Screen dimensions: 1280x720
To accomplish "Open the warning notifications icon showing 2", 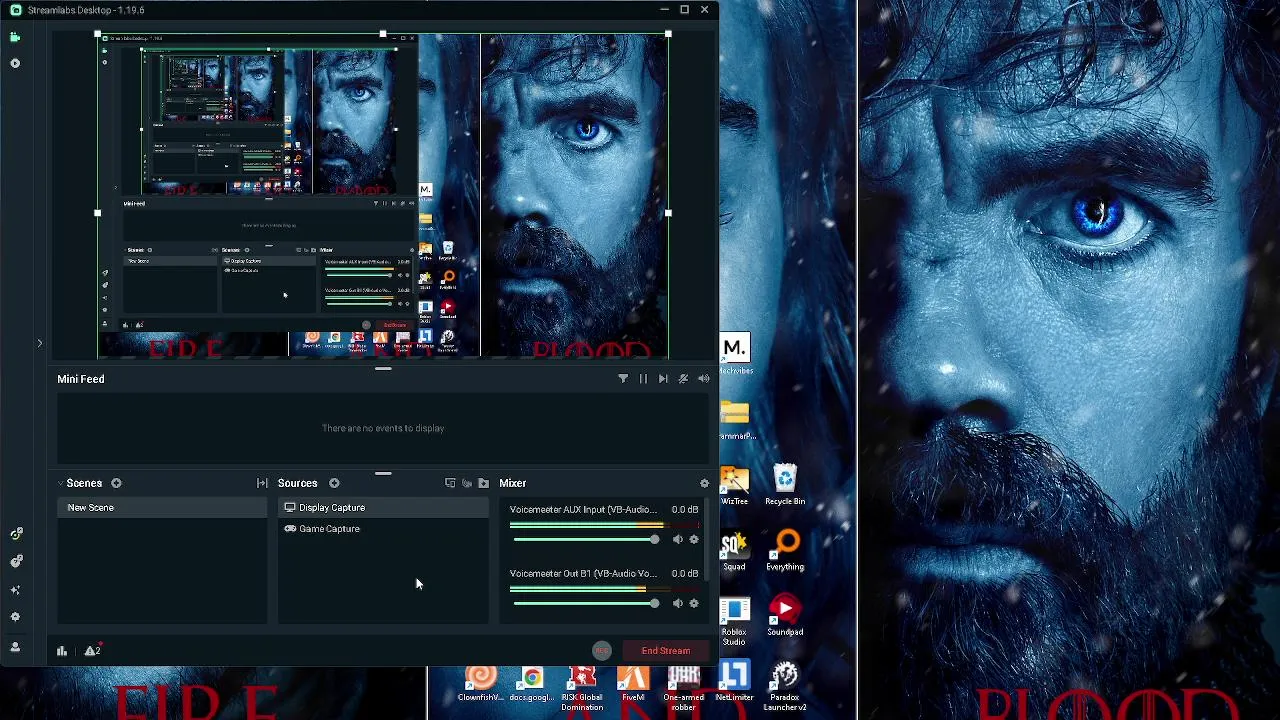I will point(93,651).
